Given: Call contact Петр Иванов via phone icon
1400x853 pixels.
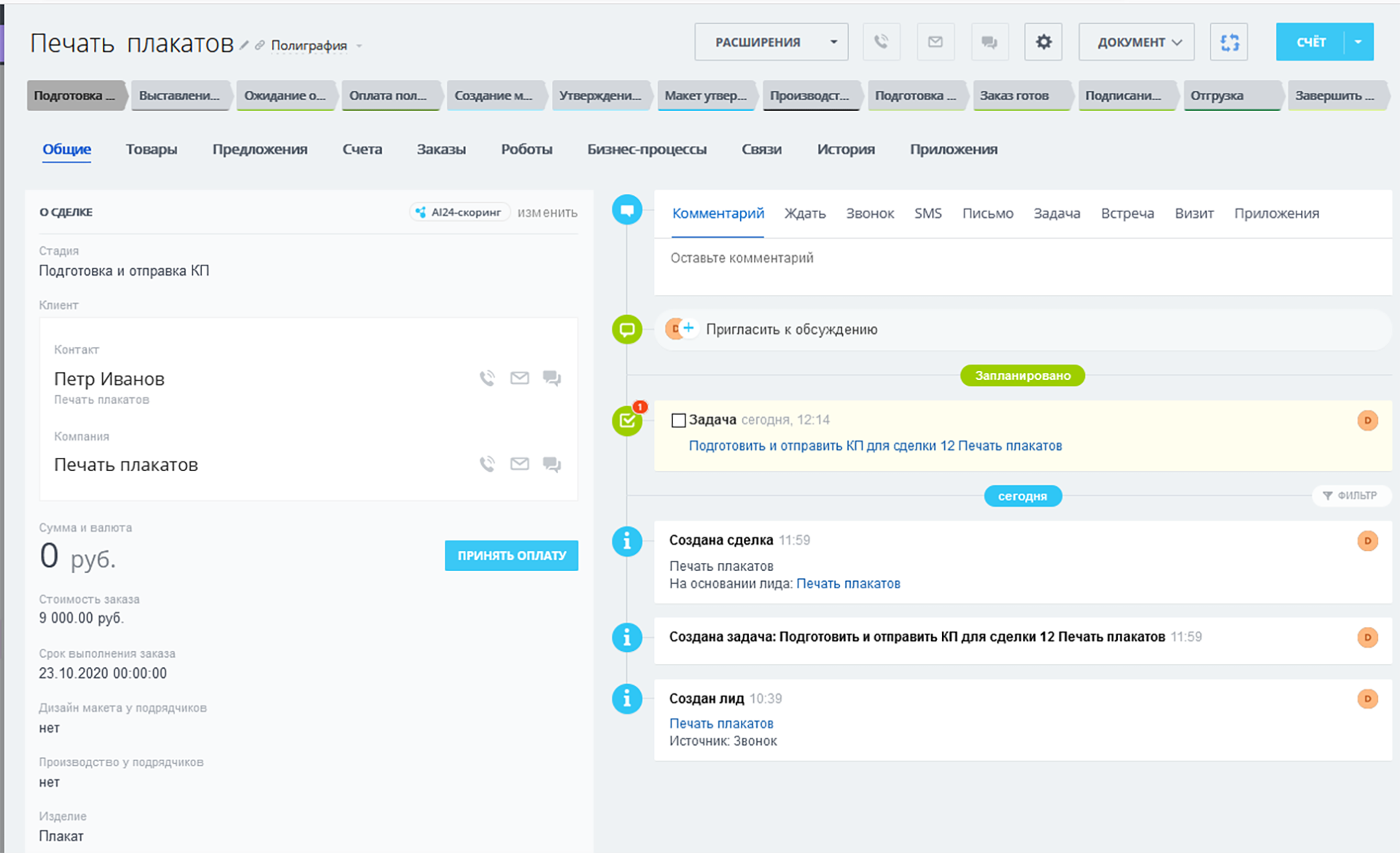Looking at the screenshot, I should point(487,378).
